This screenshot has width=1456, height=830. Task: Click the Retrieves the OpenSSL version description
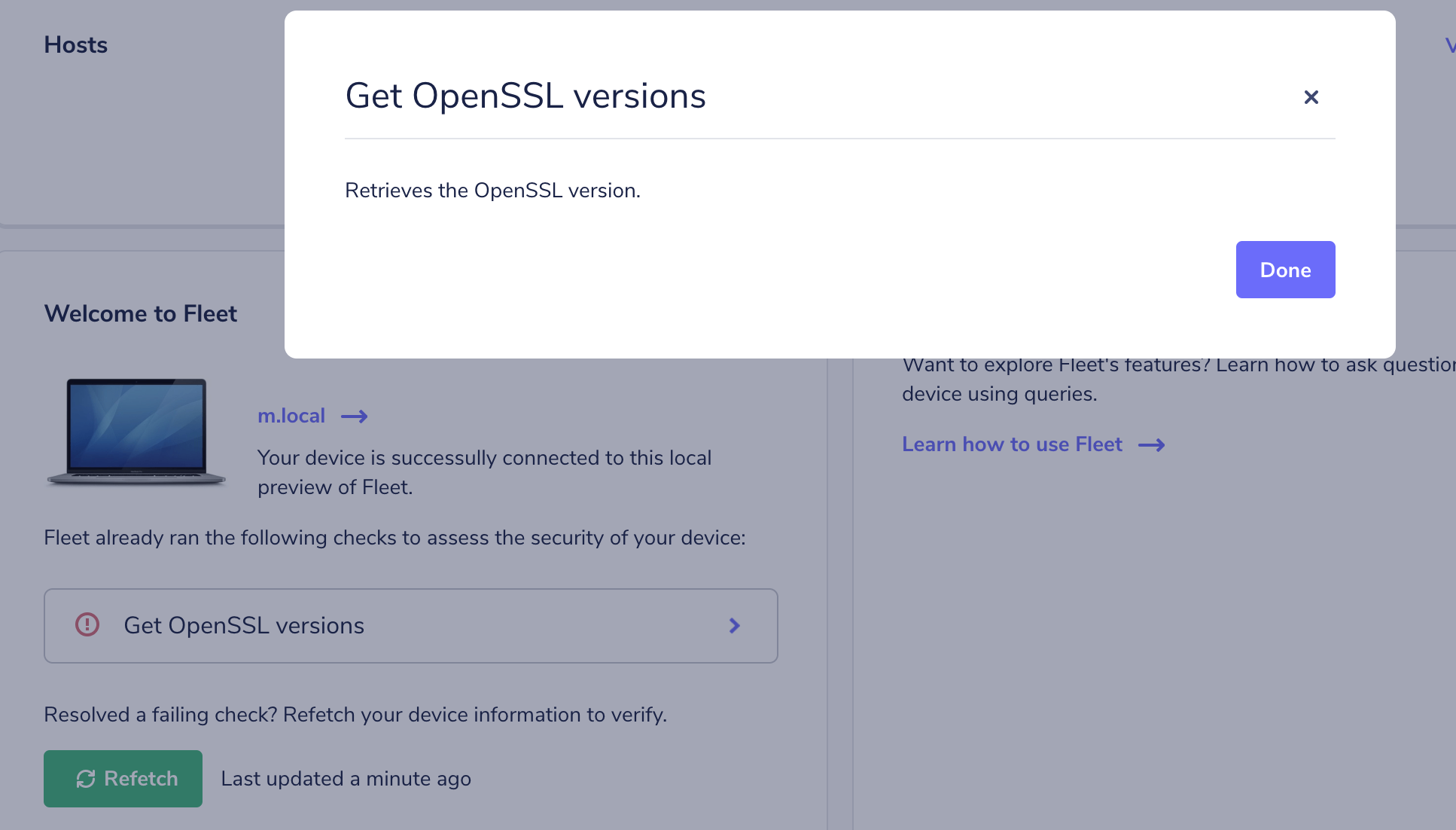coord(492,190)
